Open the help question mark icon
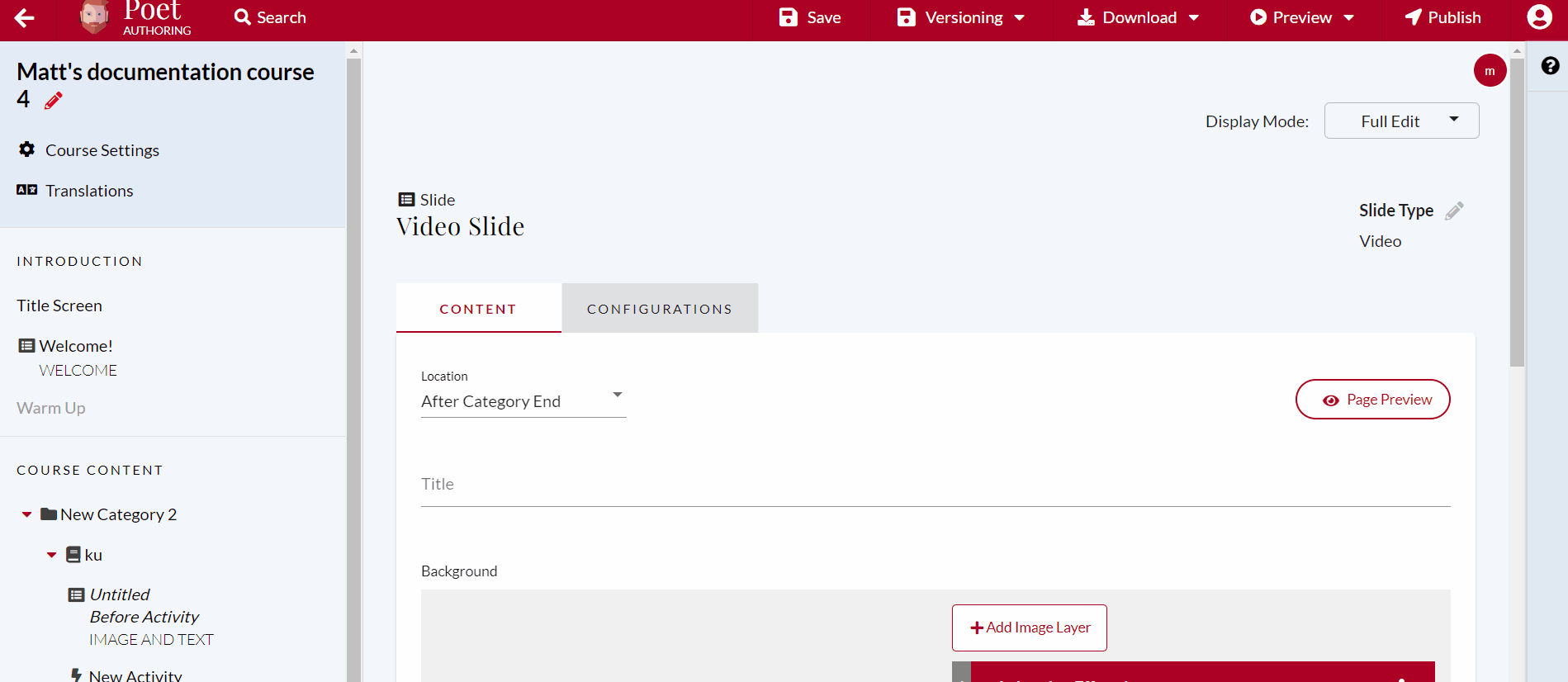1568x682 pixels. pyautogui.click(x=1550, y=66)
